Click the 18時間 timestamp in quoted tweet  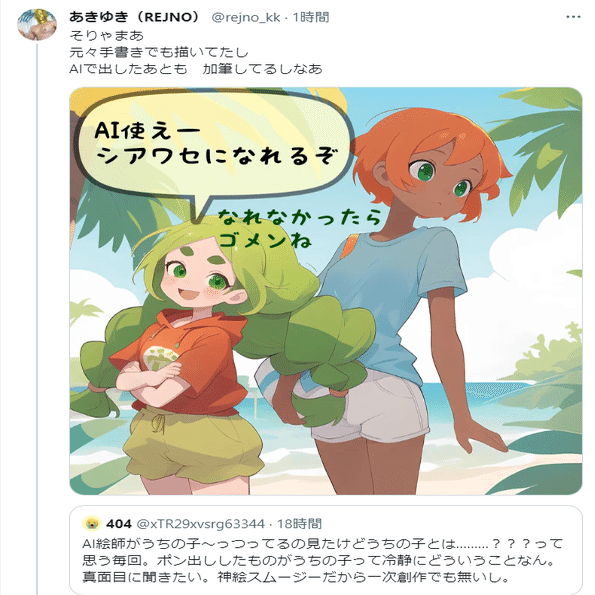coord(299,524)
